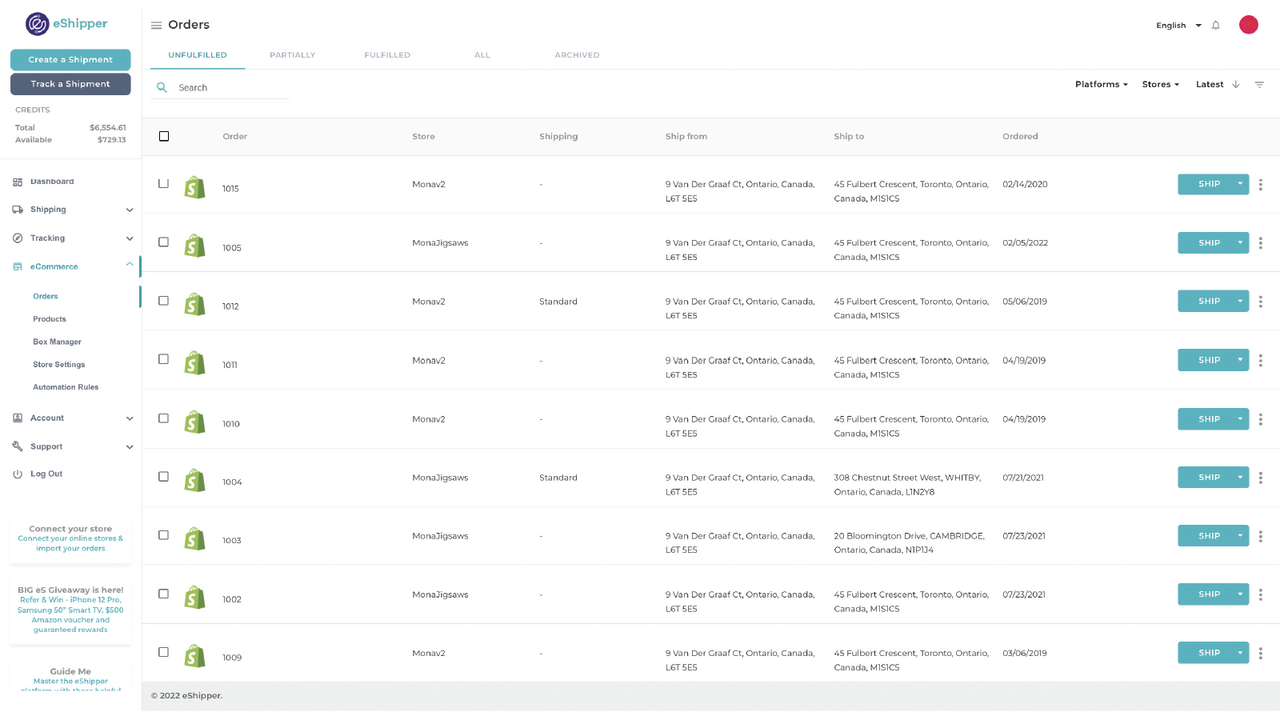Click the Shopify icon for order 1012

[x=195, y=304]
